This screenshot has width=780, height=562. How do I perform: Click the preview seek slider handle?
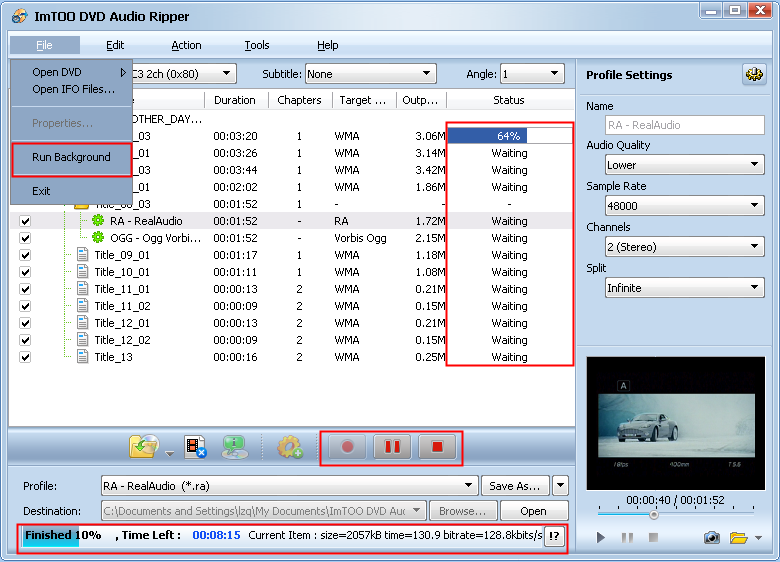[x=654, y=515]
